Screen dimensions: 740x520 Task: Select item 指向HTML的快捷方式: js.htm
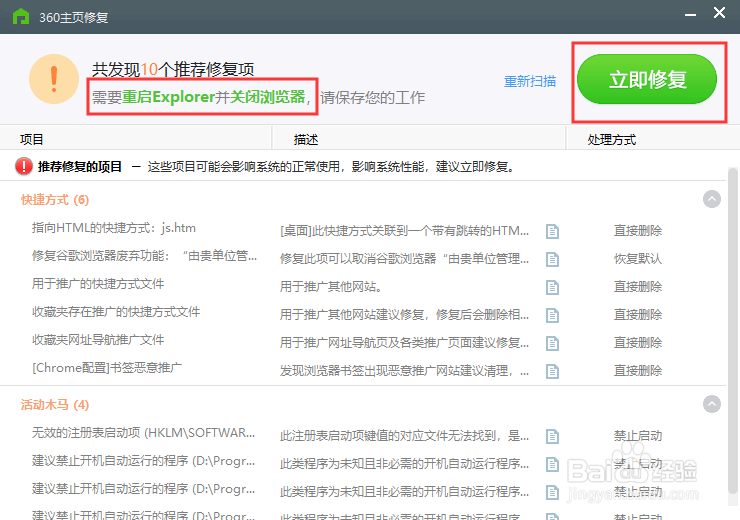[x=114, y=228]
